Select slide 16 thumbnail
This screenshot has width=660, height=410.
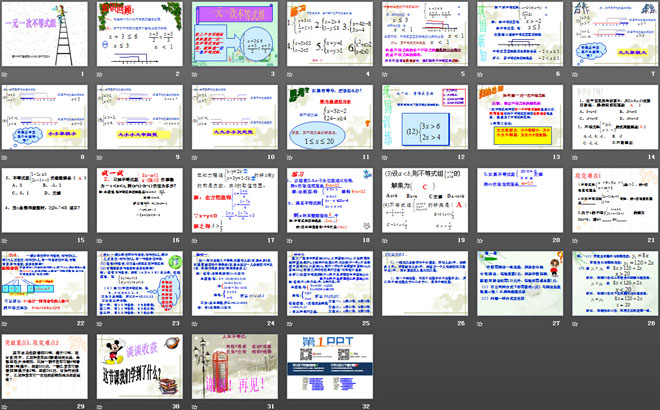pos(140,202)
